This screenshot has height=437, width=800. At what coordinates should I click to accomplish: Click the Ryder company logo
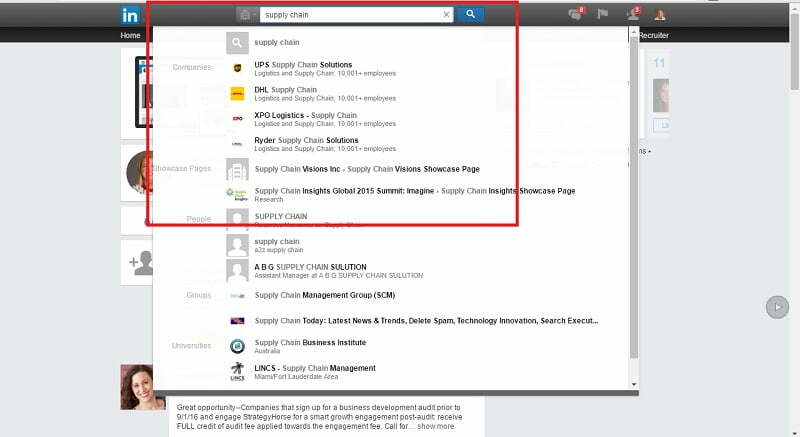tap(237, 144)
